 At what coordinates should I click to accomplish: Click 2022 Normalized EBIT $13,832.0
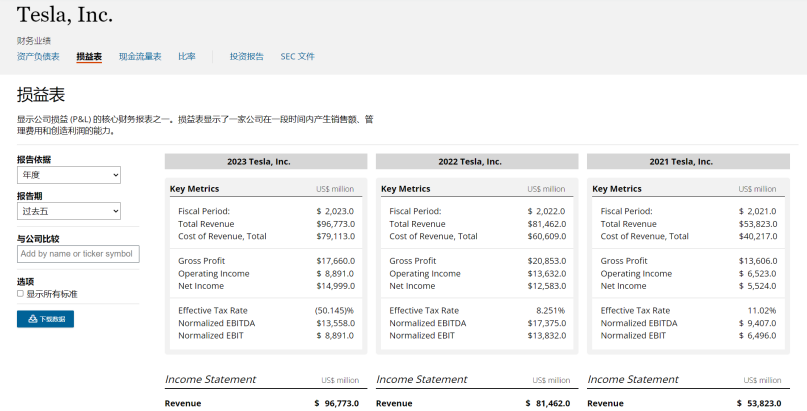point(547,335)
